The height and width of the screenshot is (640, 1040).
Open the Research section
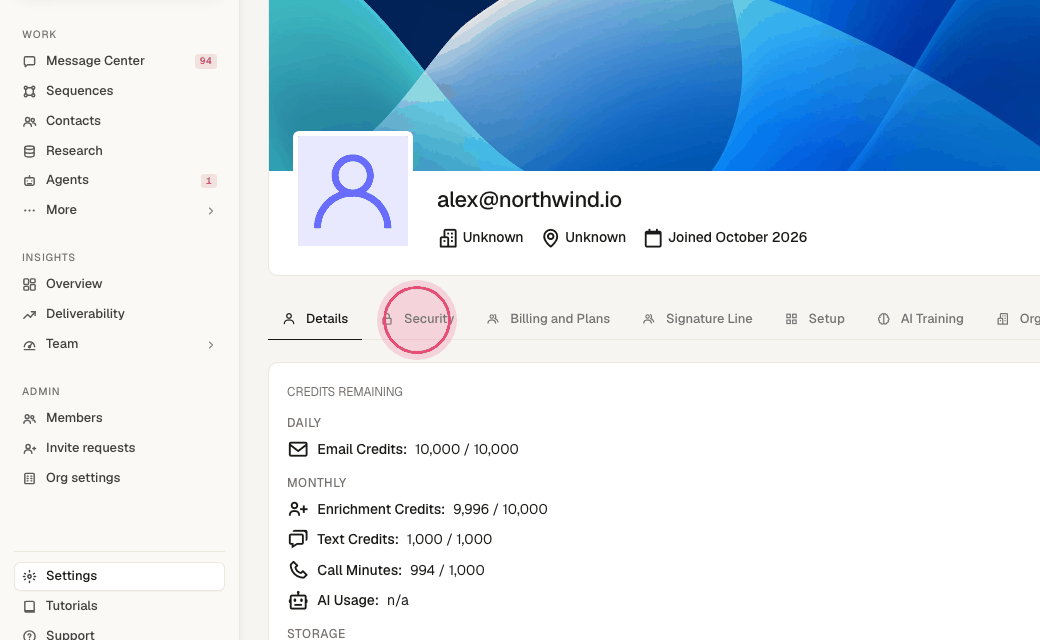pyautogui.click(x=119, y=151)
